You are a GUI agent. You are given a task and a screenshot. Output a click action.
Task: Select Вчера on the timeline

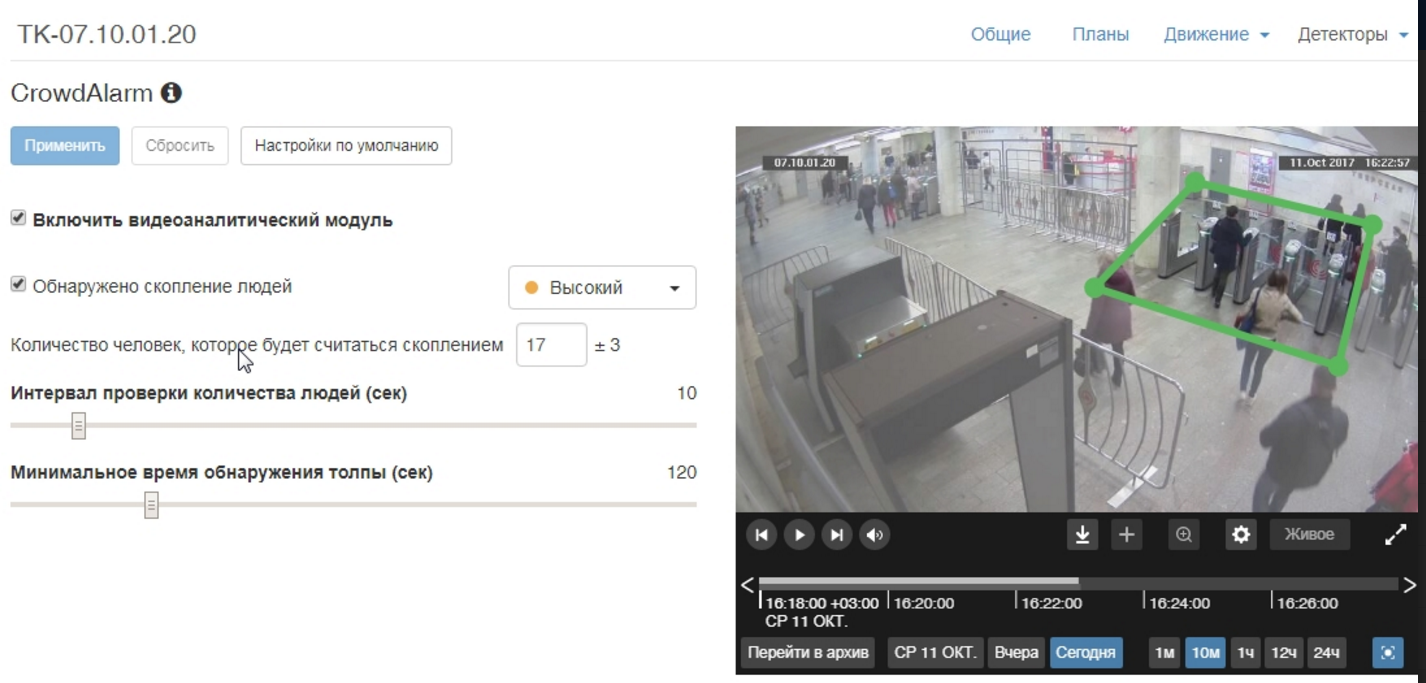pos(1016,653)
